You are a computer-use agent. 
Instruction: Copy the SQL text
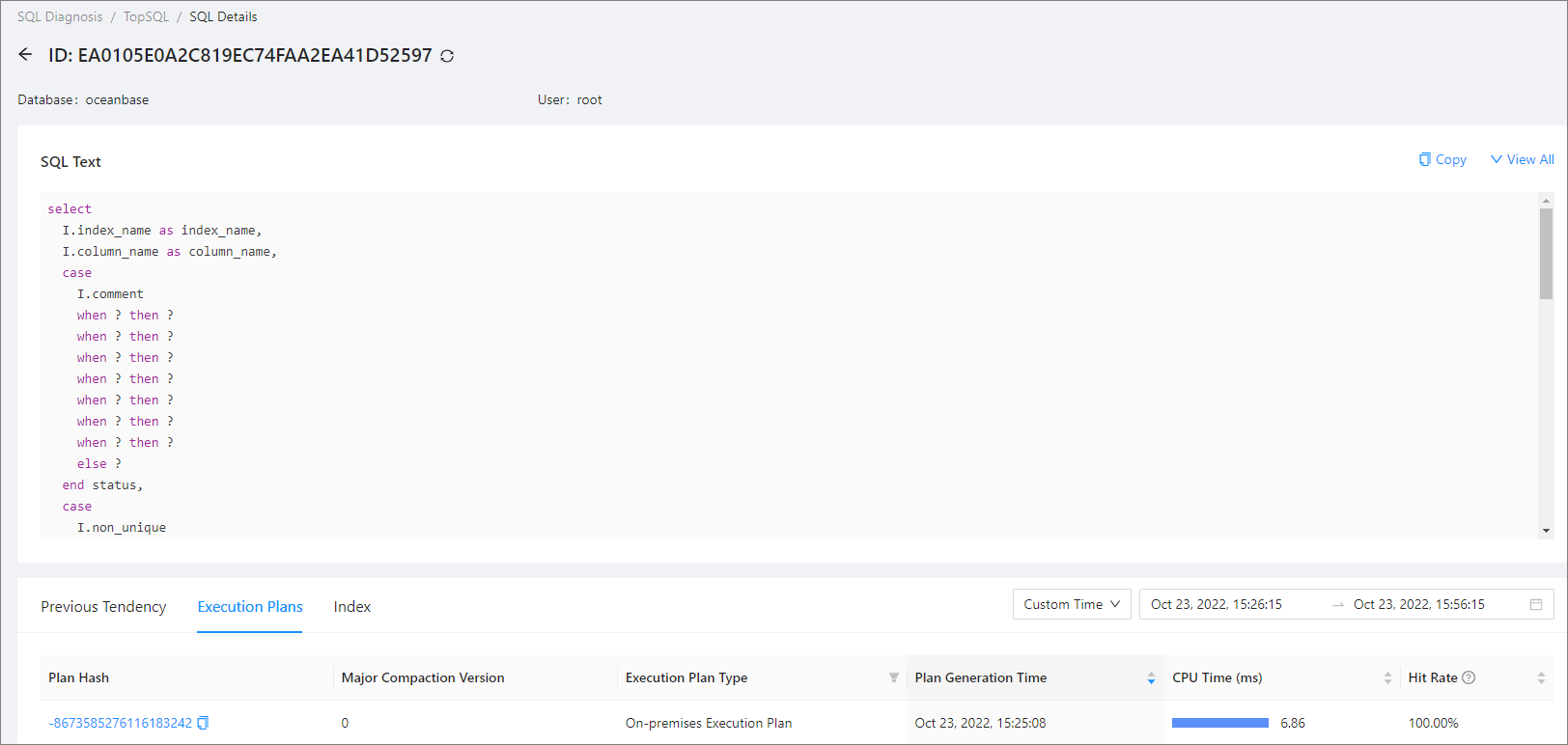click(x=1442, y=159)
